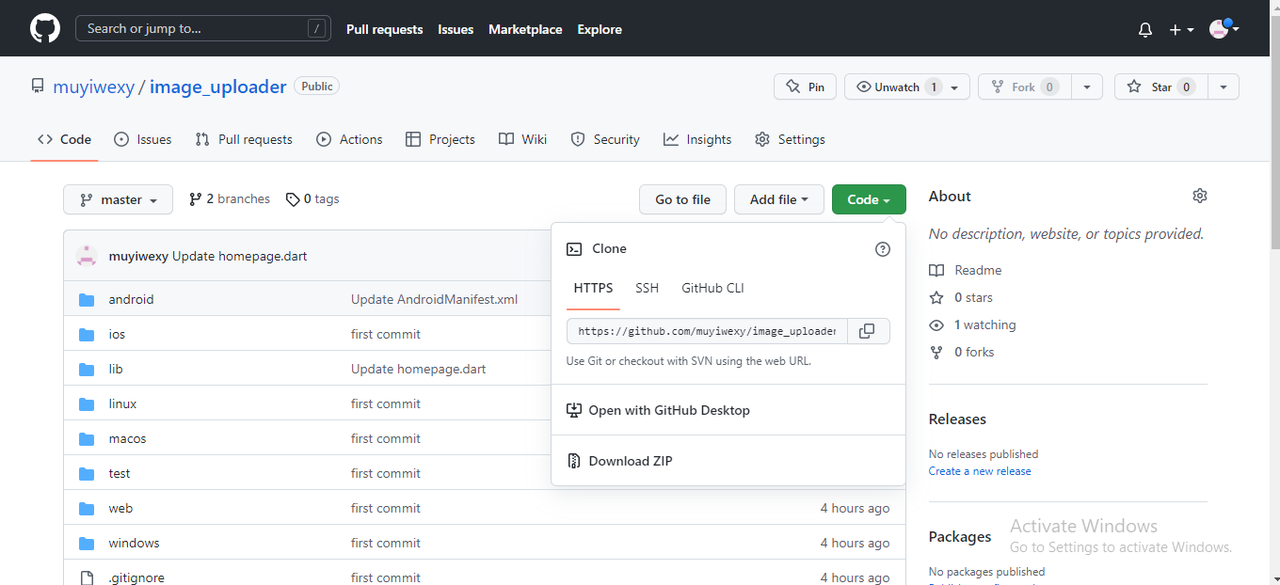1280x585 pixels.
Task: Open the master branch dropdown
Action: pos(118,200)
